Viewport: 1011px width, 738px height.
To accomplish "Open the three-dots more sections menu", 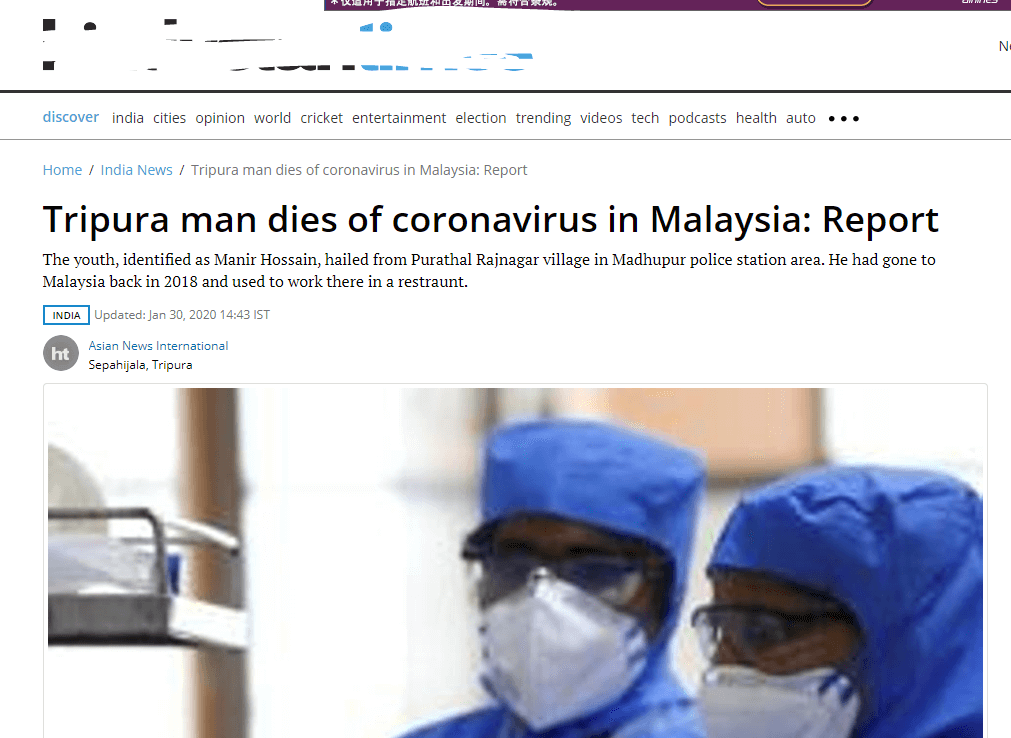I will point(843,119).
